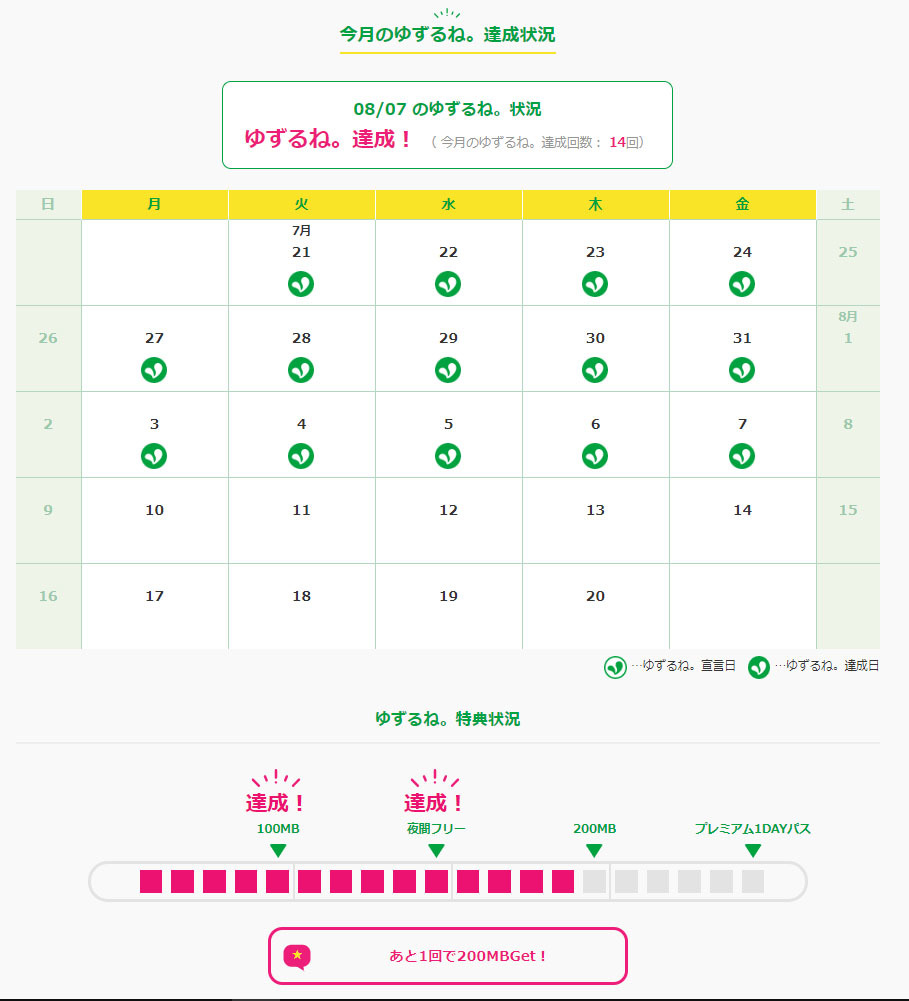Click the プレミアム1DAYパス marker arrow

tap(753, 850)
